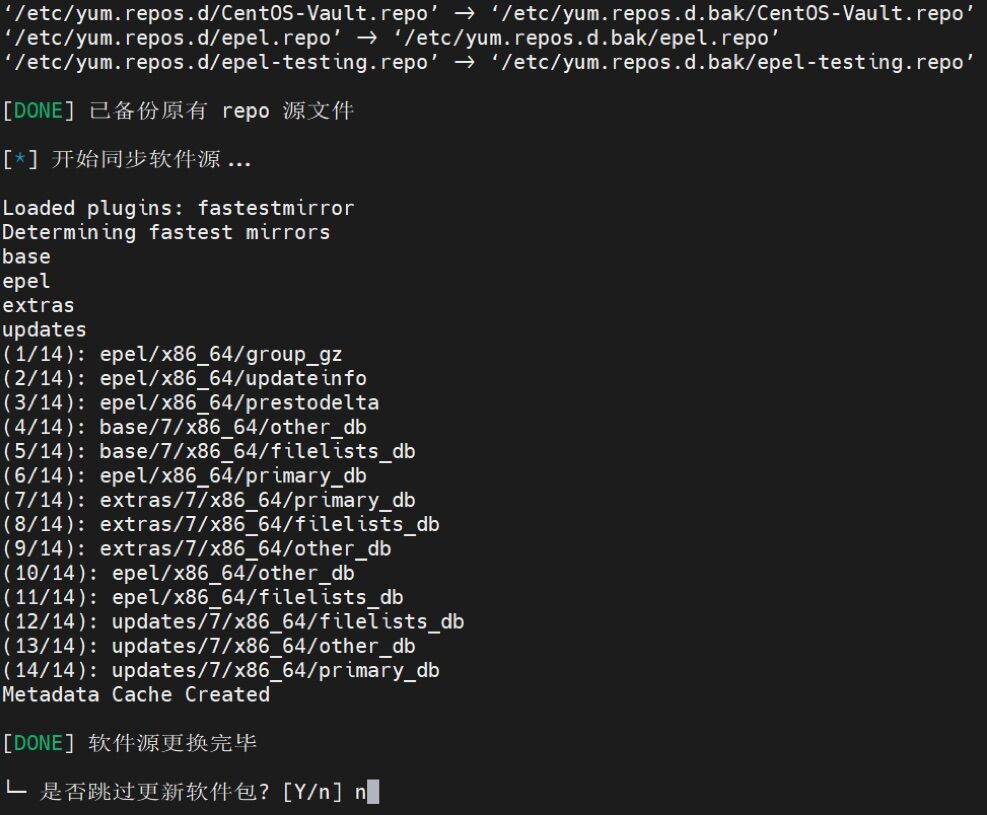The width and height of the screenshot is (987, 815).
Task: Click the epel-testing.repo source path
Action: 221,62
